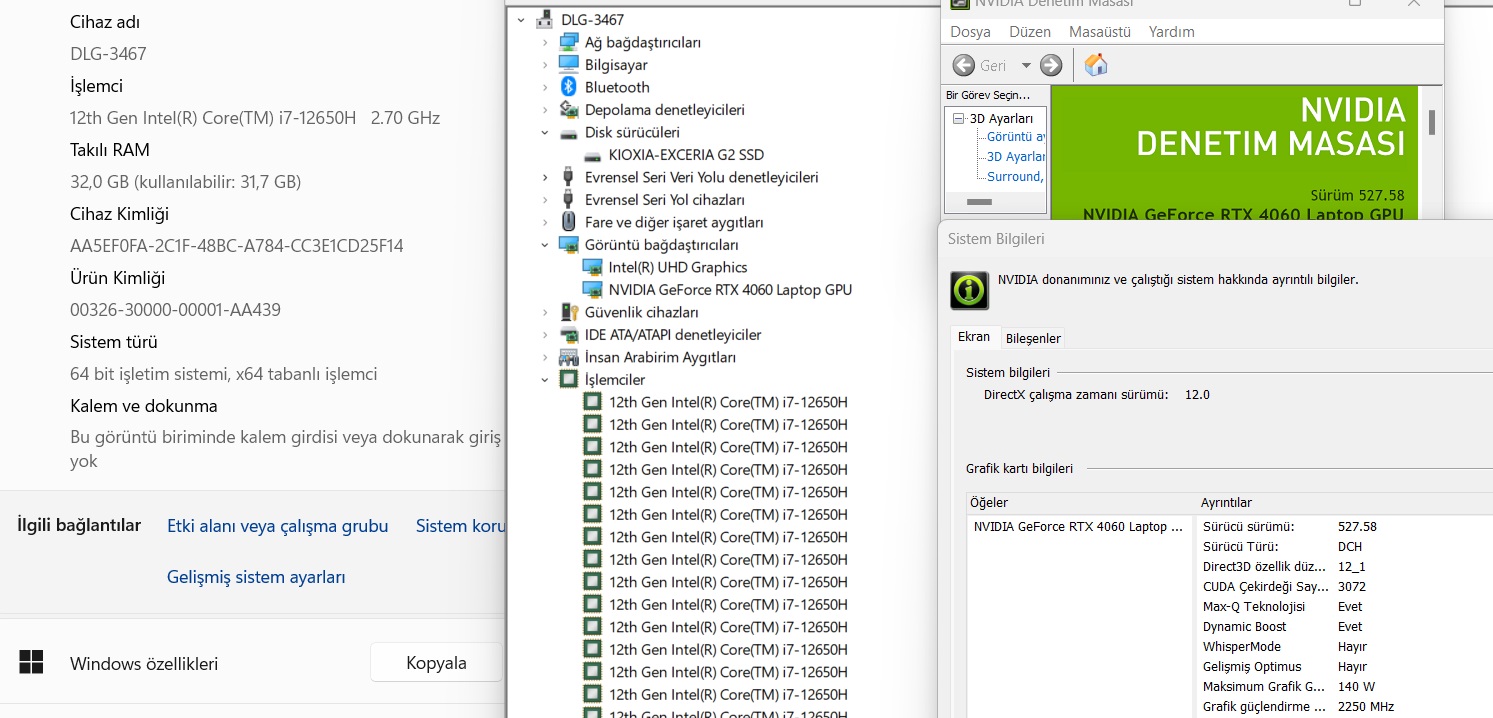Viewport: 1493px width, 718px height.
Task: Click the Evrensel Seri Yol cihazları icon
Action: coord(569,199)
